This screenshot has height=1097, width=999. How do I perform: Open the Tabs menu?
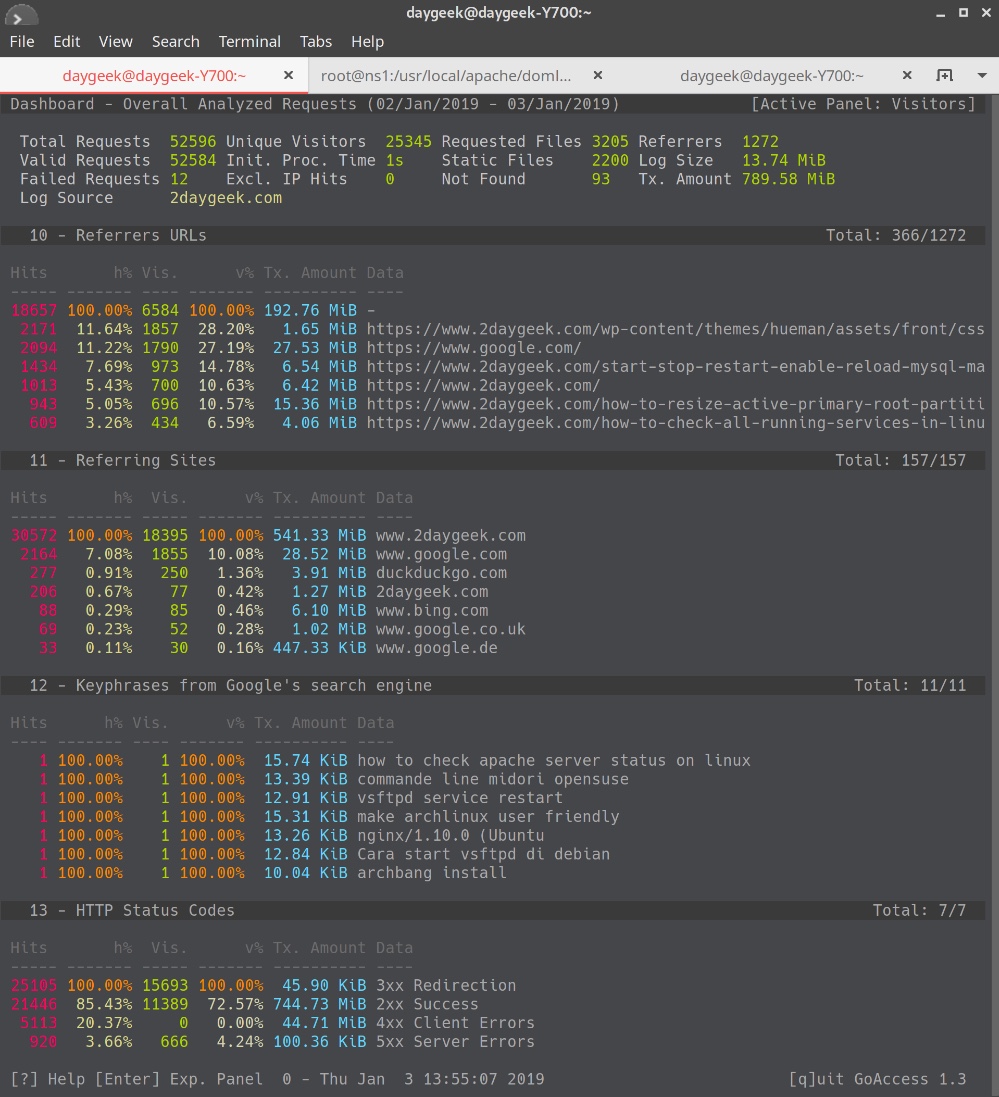(316, 42)
